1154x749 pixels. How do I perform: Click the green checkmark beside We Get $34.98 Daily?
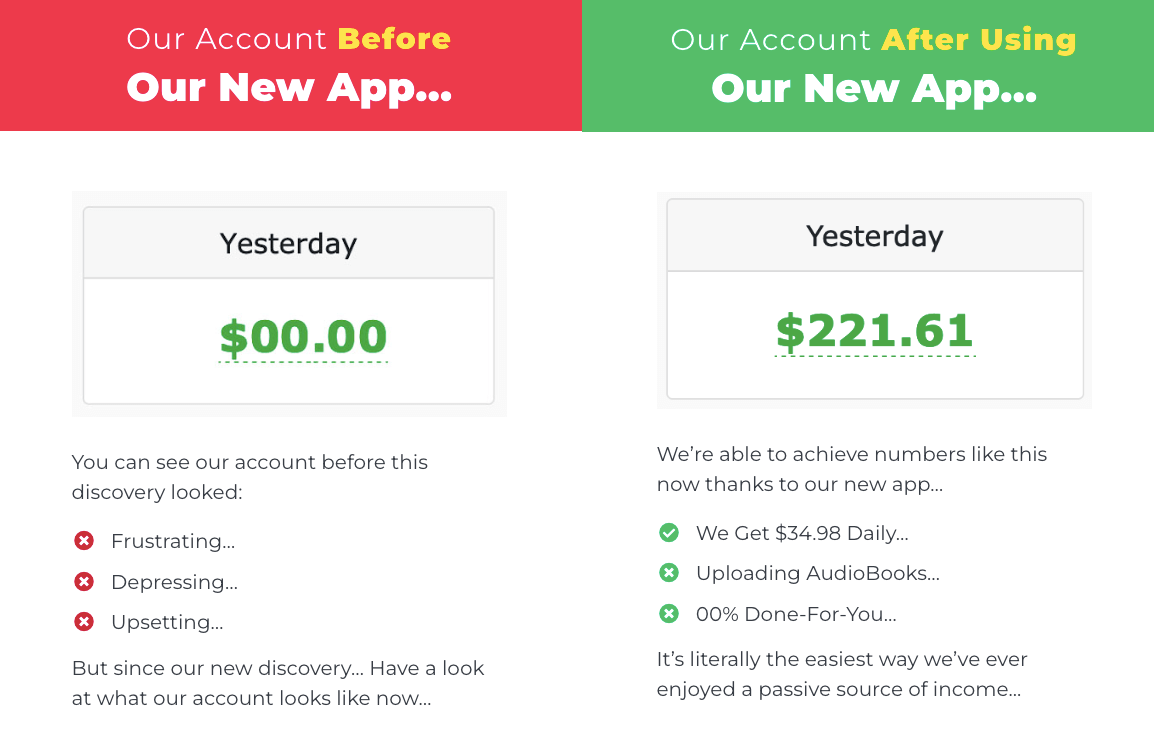pyautogui.click(x=669, y=532)
